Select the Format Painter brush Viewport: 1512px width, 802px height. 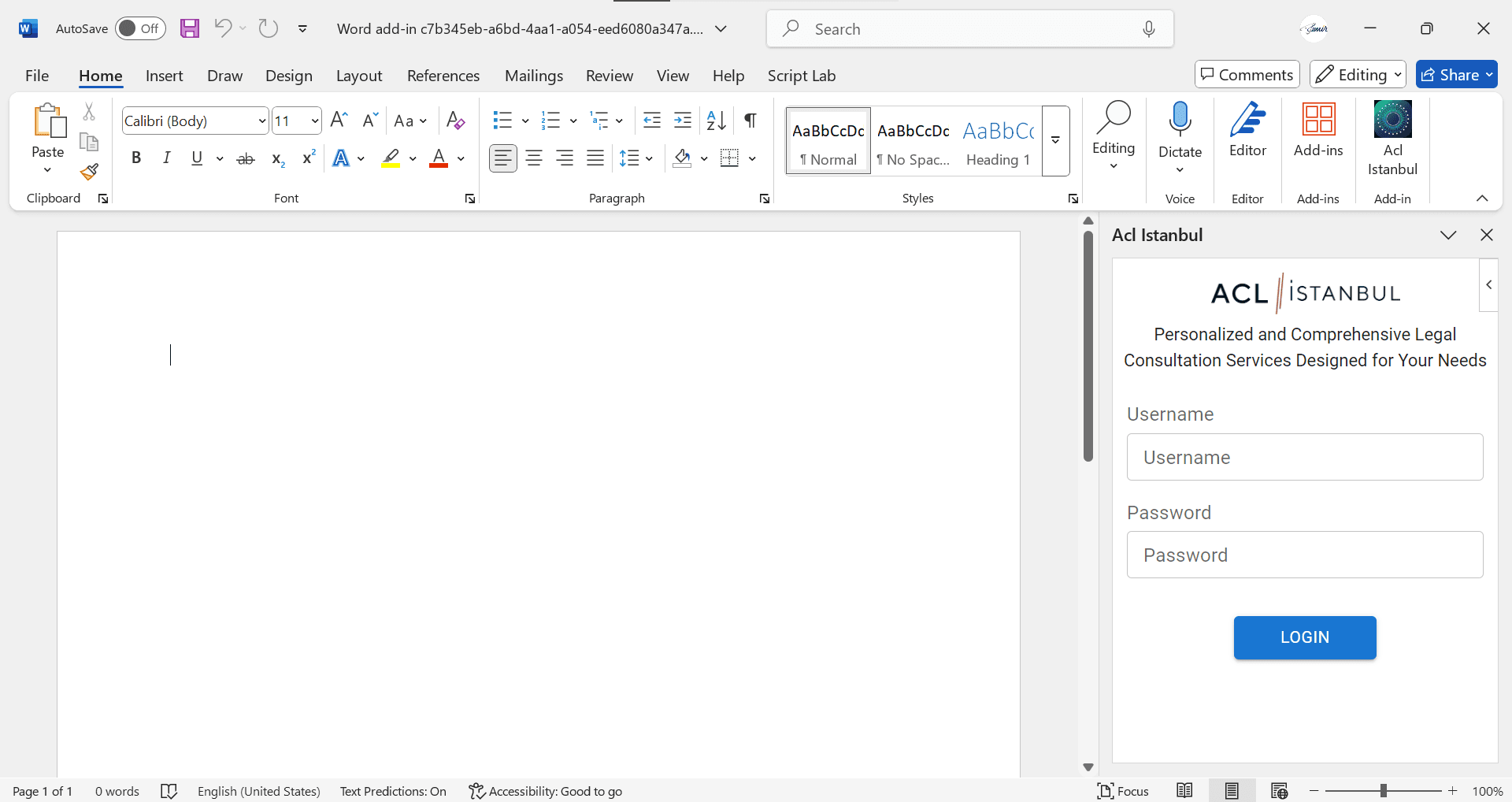tap(89, 171)
